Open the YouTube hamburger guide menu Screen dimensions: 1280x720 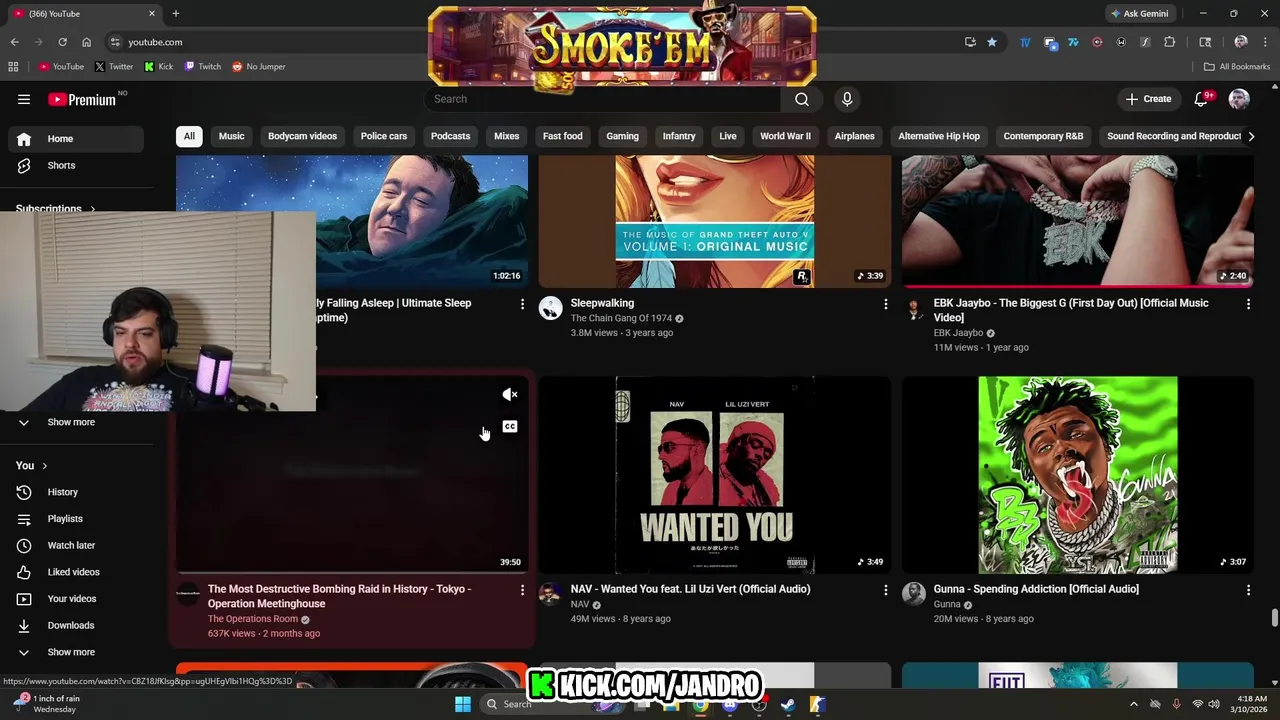(x=24, y=99)
